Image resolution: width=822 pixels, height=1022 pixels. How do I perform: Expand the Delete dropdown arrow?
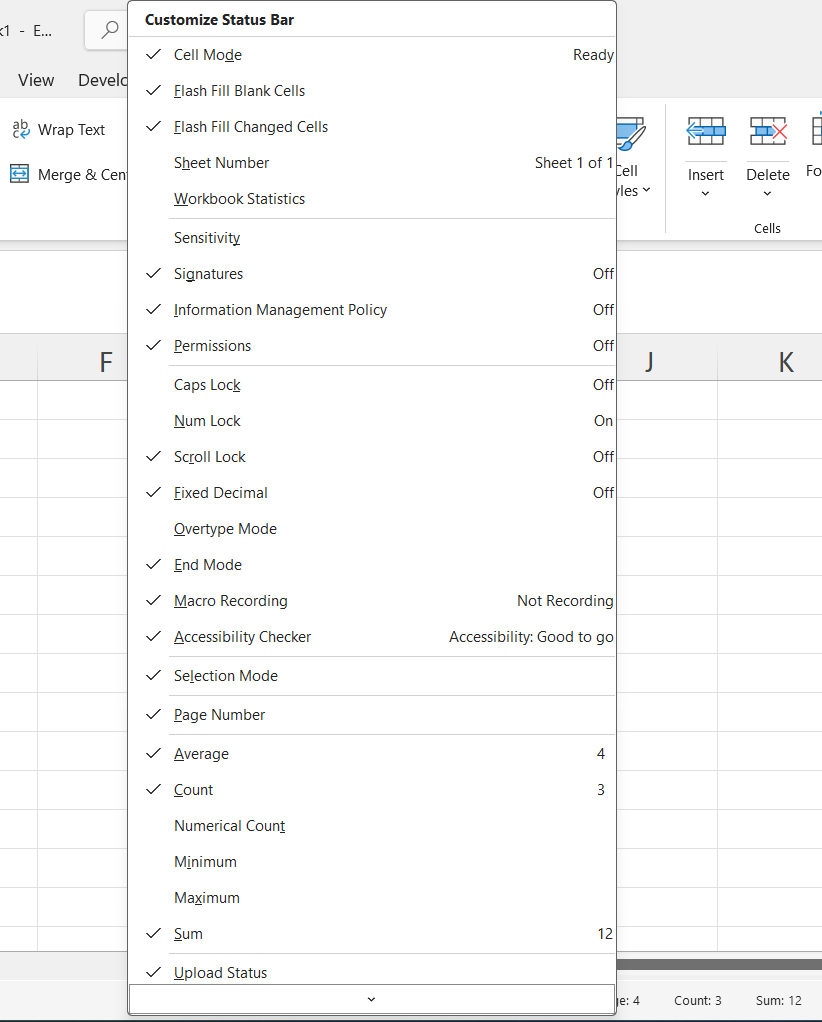(x=767, y=194)
